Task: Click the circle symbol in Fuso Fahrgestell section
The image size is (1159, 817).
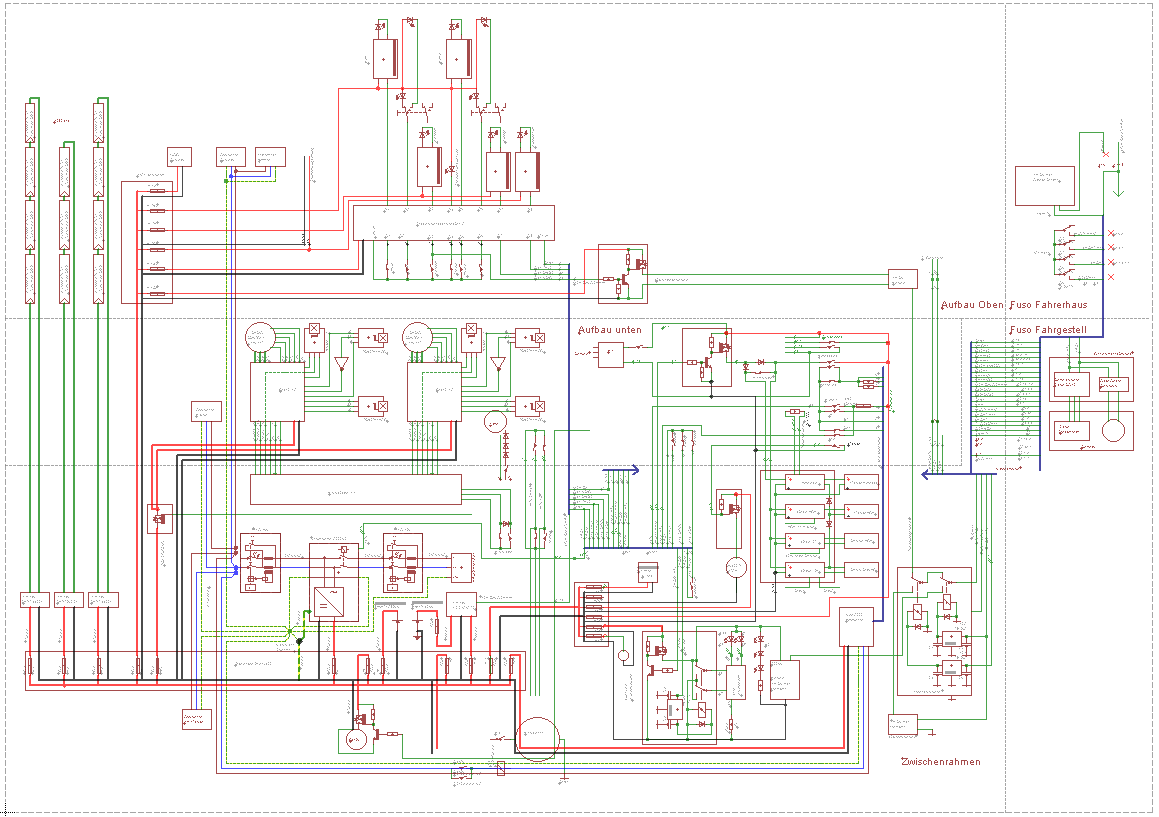Action: [1113, 430]
